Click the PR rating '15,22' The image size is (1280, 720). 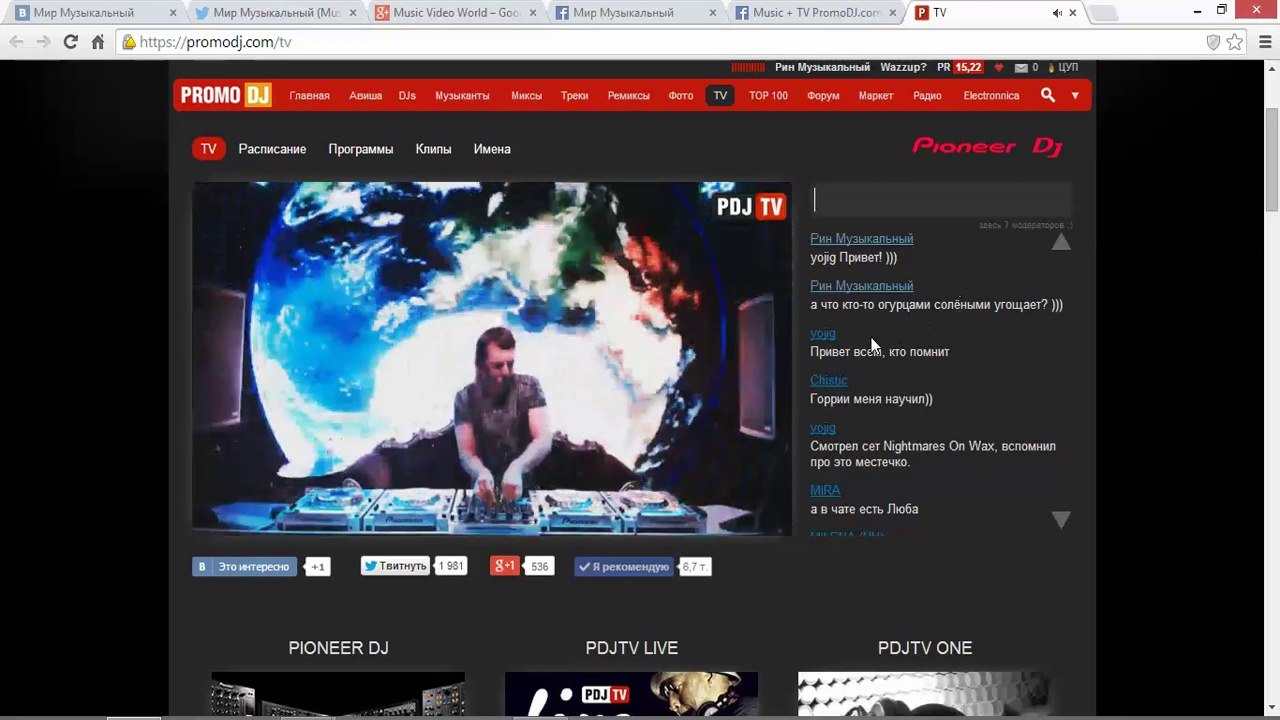pos(968,68)
